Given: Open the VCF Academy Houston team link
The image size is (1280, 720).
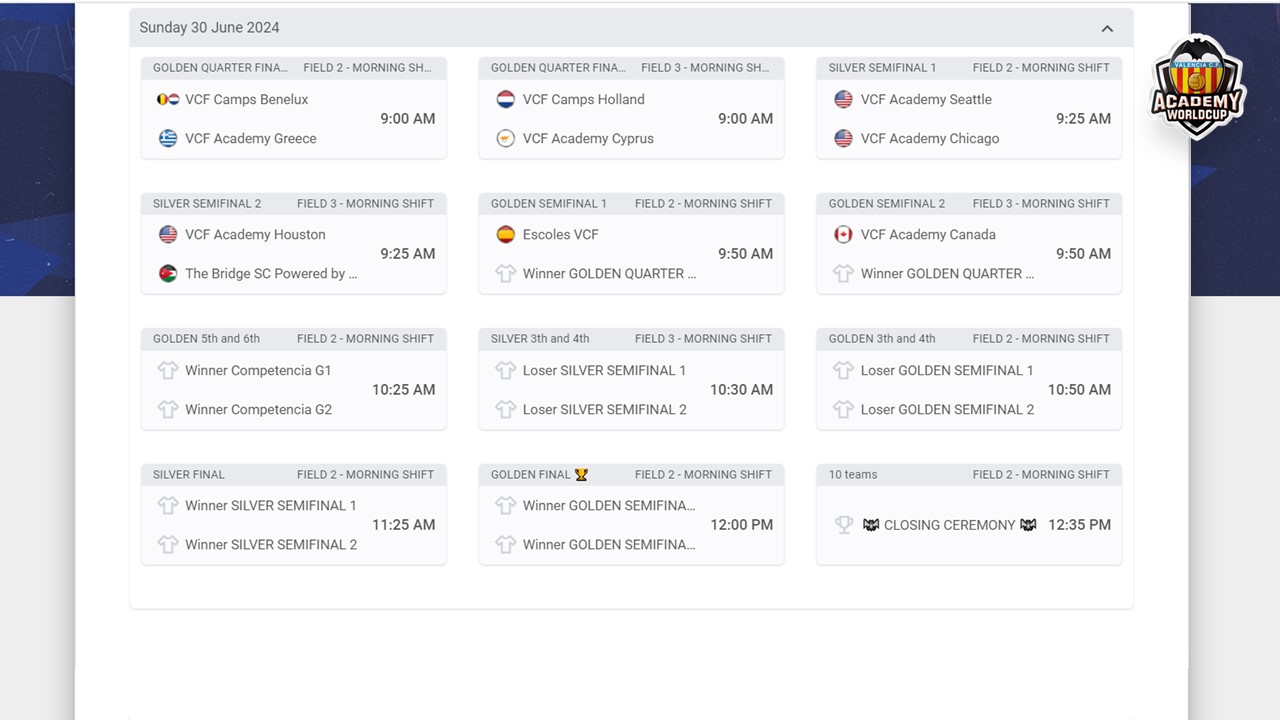Looking at the screenshot, I should click(255, 234).
